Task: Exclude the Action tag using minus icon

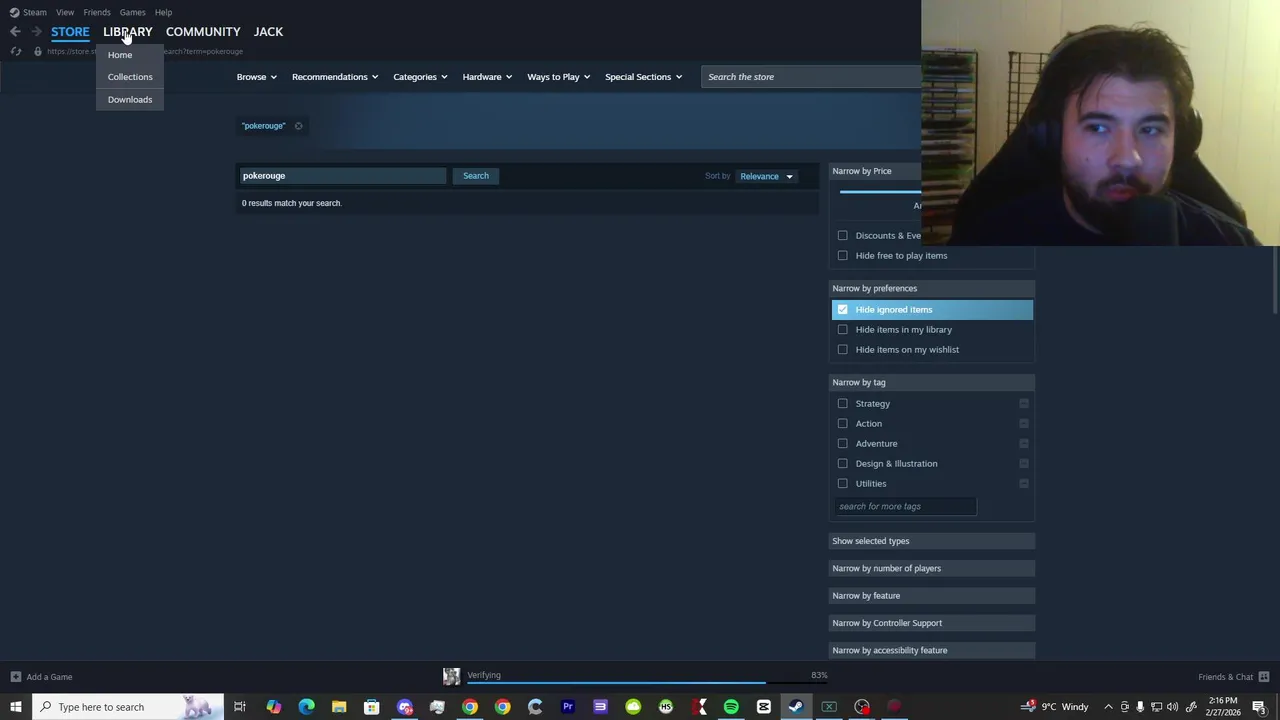Action: (x=1024, y=424)
